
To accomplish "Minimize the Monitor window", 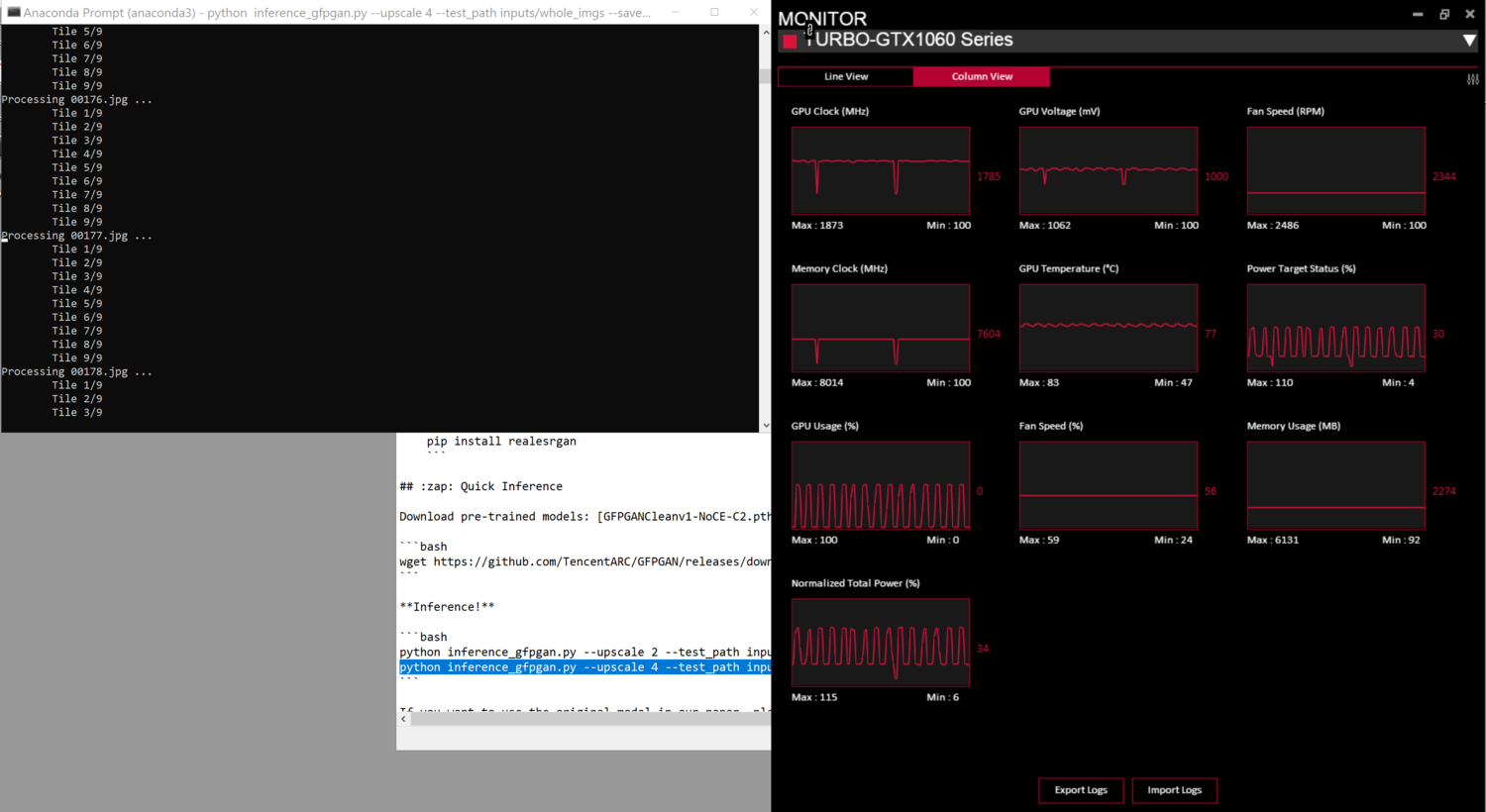I will (1418, 14).
